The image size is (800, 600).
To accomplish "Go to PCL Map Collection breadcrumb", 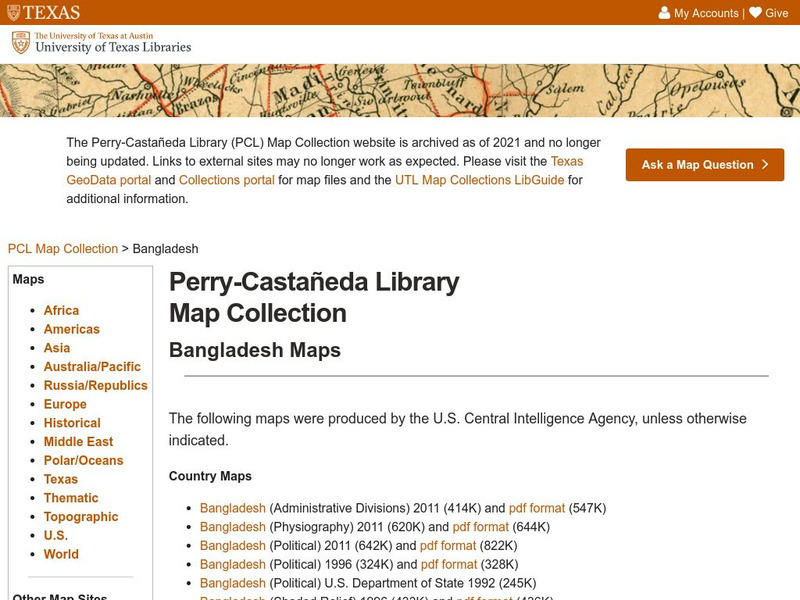I will coord(63,249).
